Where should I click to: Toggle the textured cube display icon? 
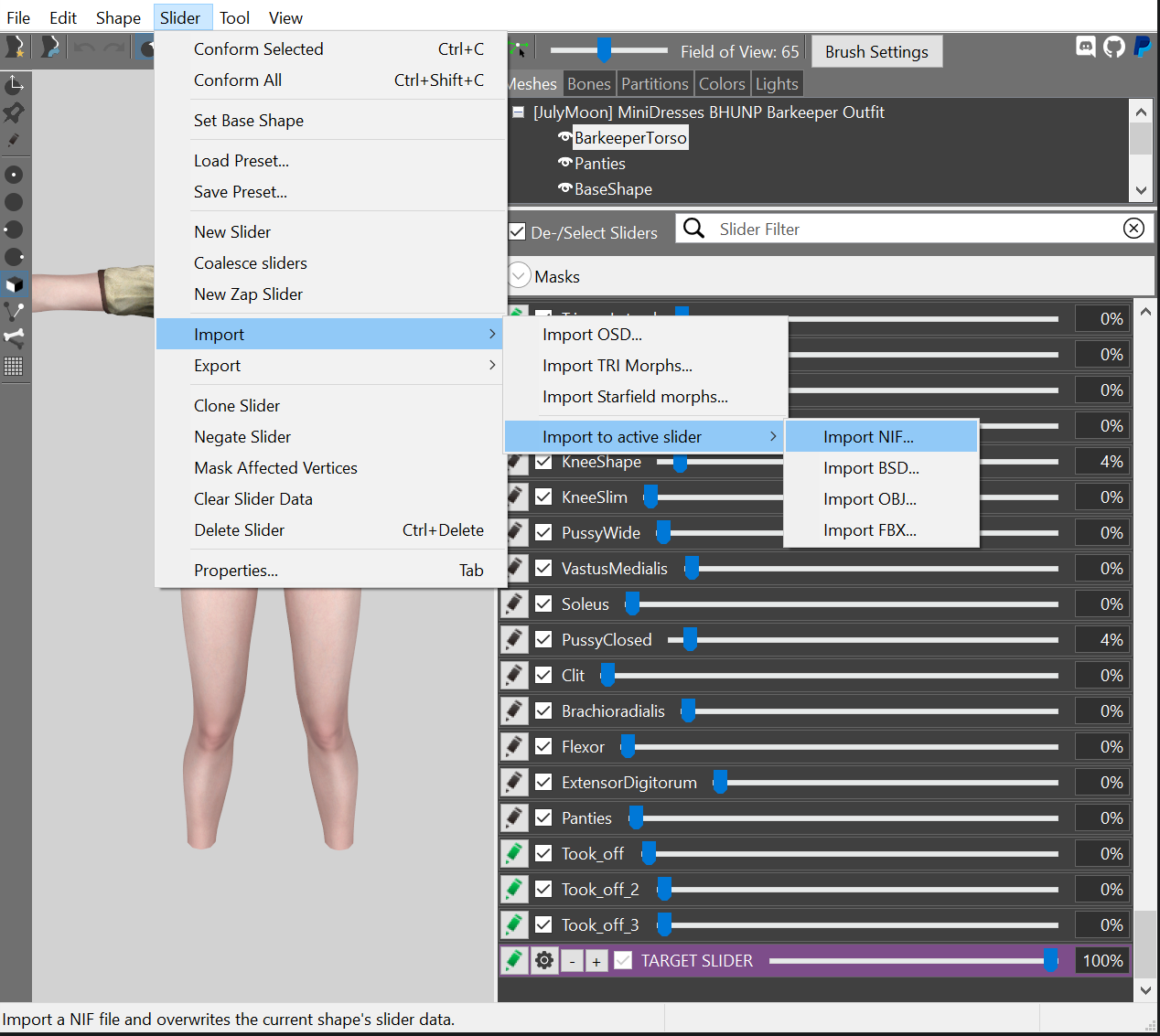pos(15,284)
